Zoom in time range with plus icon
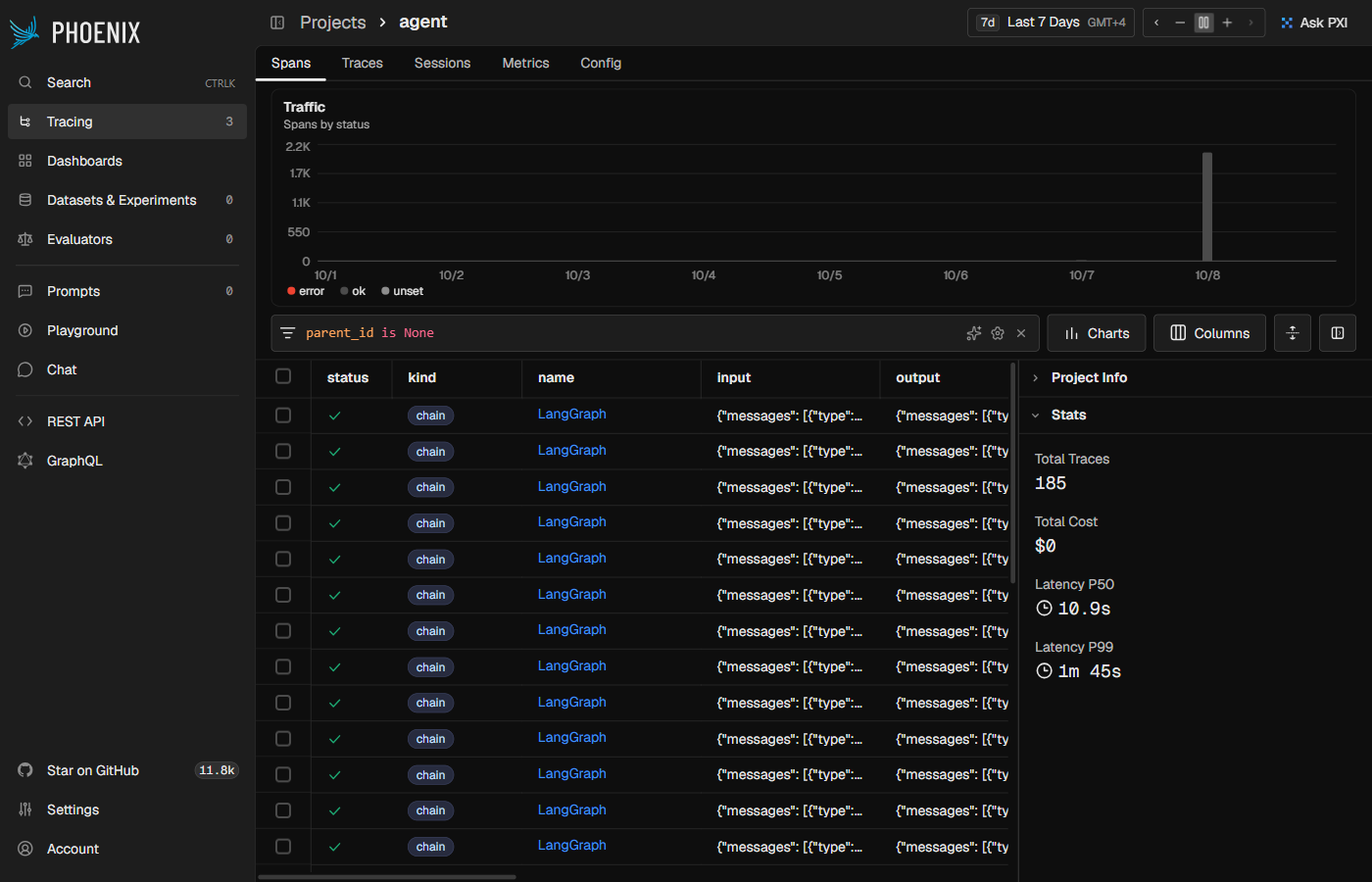The width and height of the screenshot is (1372, 882). (x=1227, y=23)
